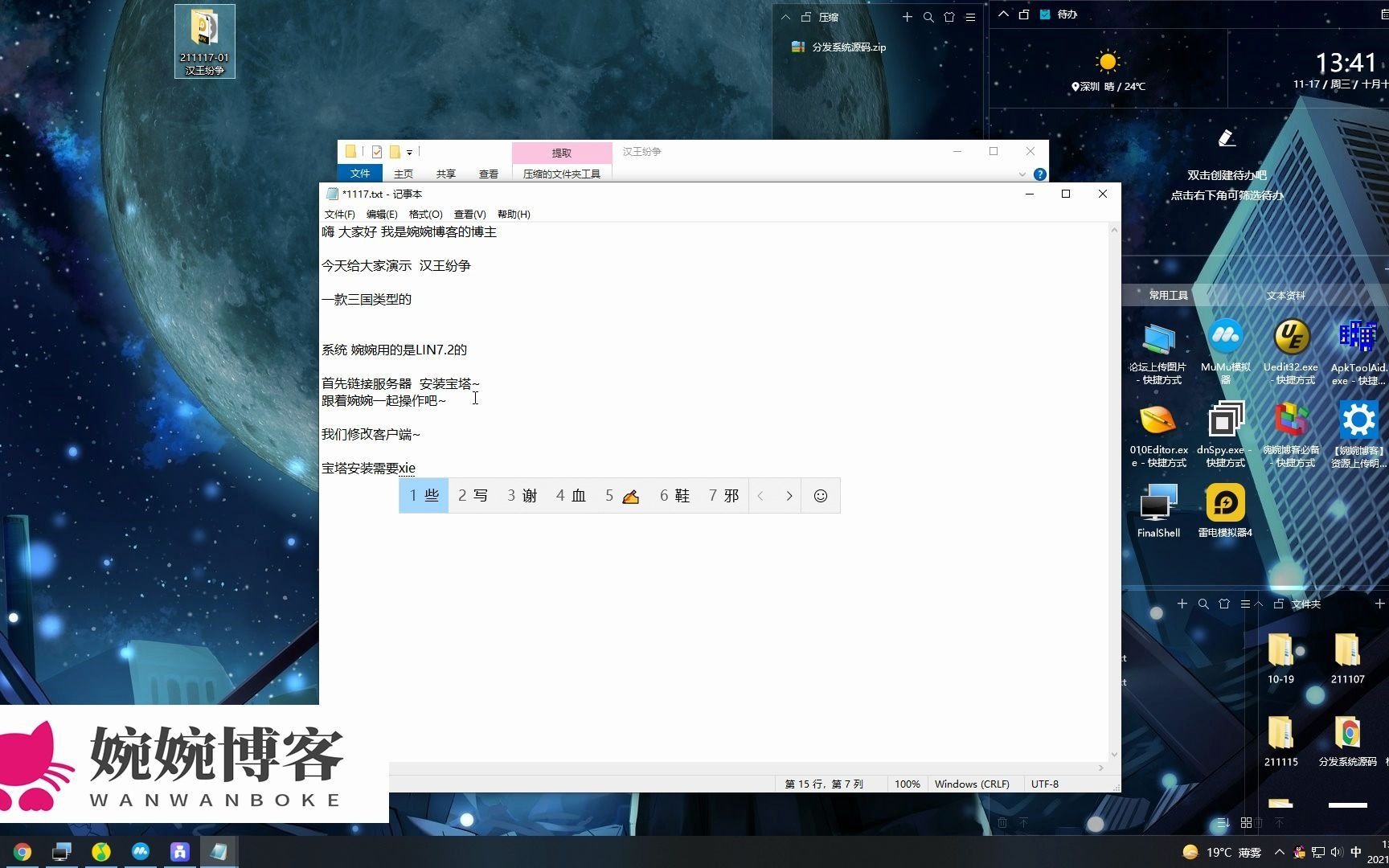Open Notepad's 格式(O) menu
The image size is (1389, 868).
[425, 215]
